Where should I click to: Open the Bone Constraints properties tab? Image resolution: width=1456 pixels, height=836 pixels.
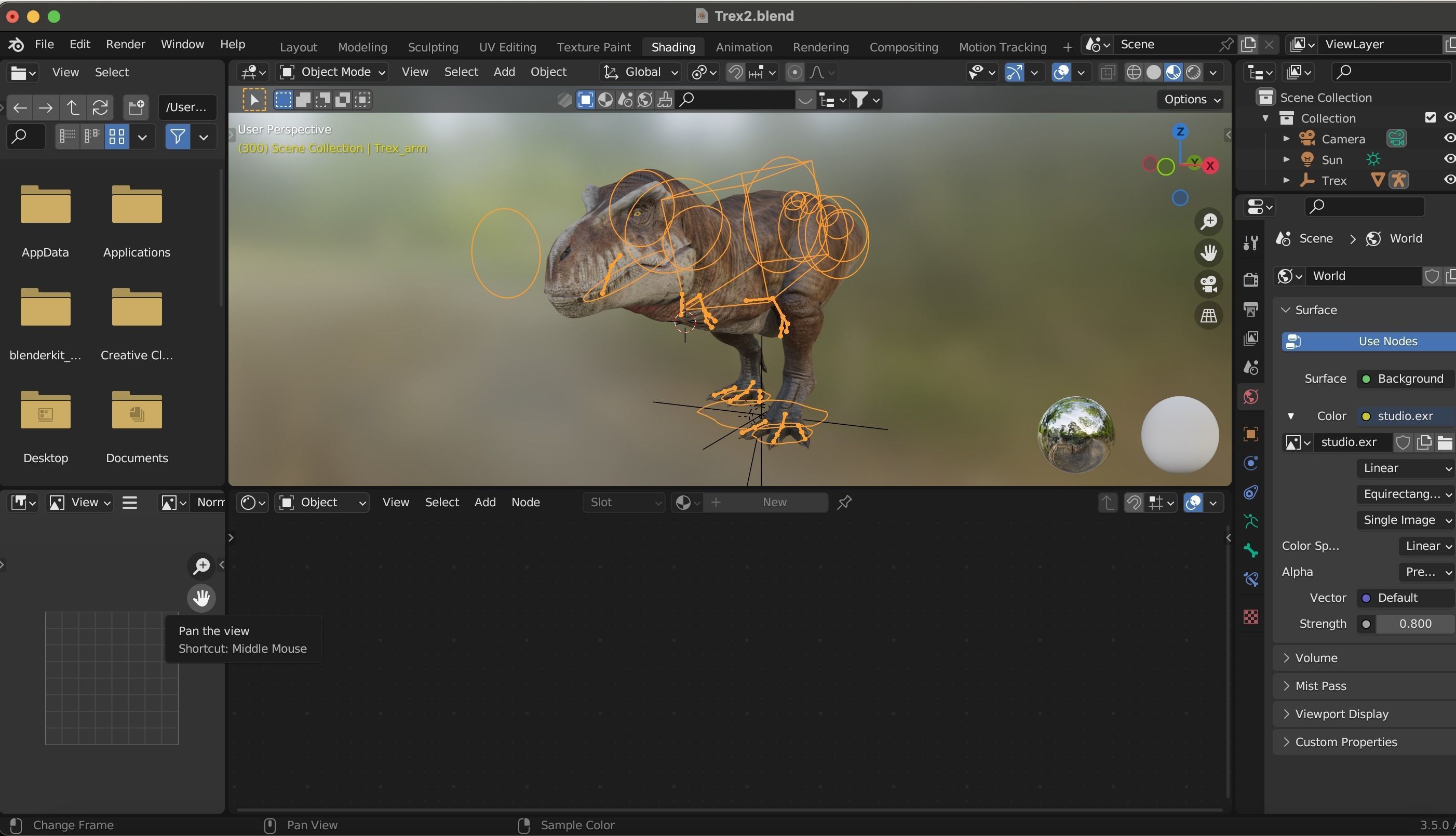1250,580
